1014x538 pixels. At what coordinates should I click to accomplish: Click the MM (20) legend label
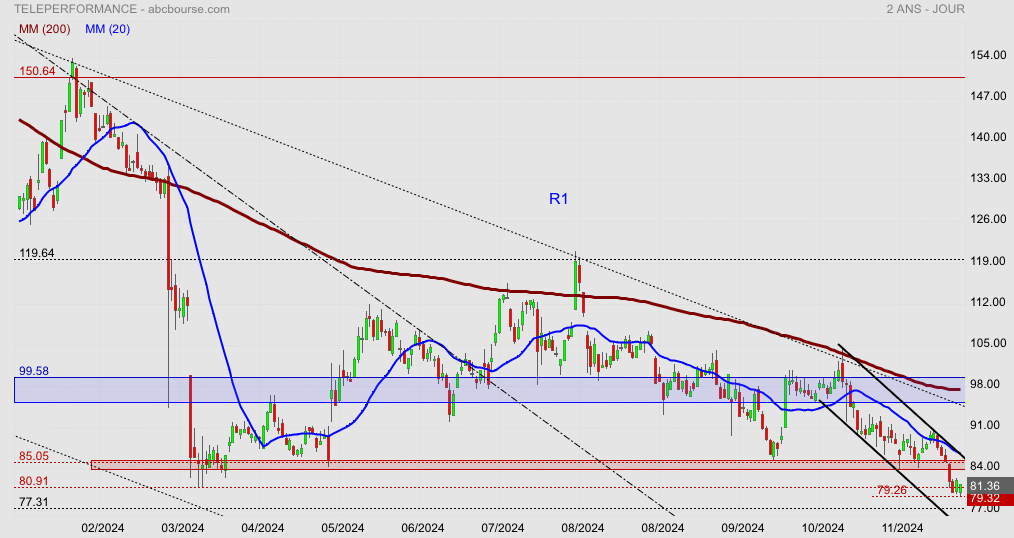point(107,29)
